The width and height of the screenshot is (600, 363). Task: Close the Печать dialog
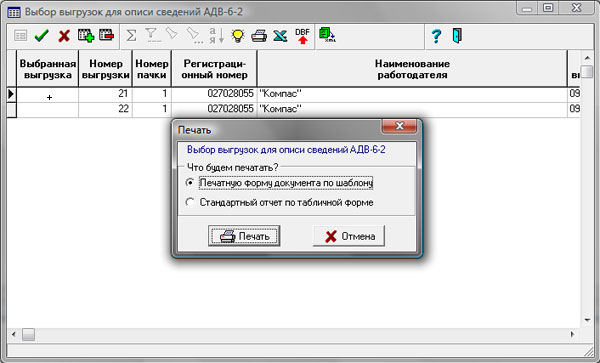[x=399, y=126]
